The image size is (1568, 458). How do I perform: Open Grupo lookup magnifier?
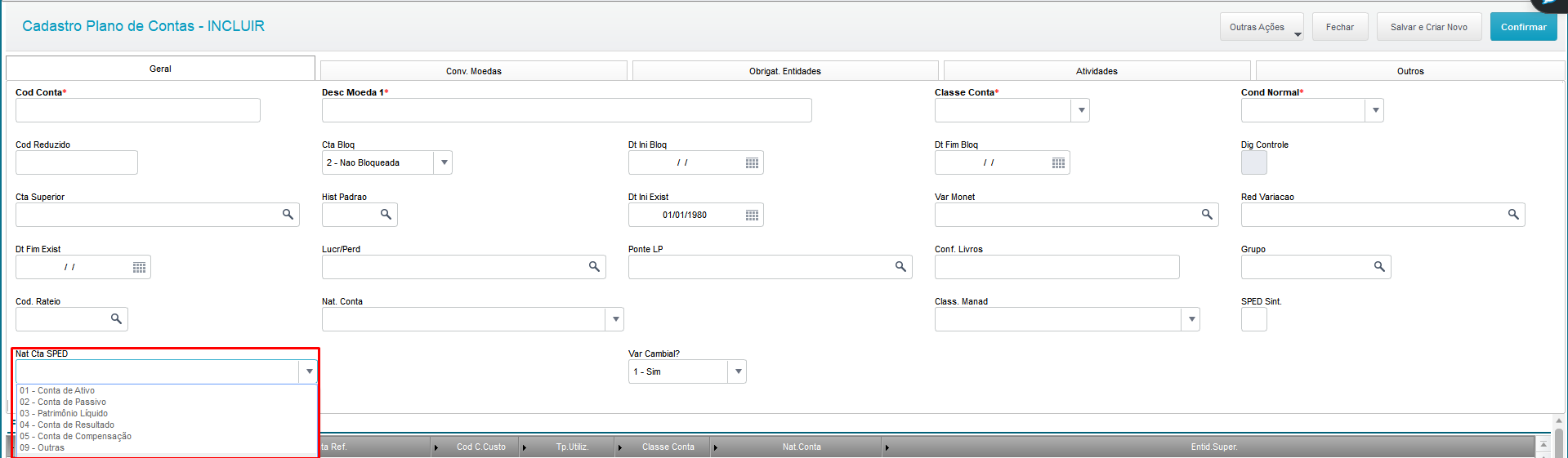[x=1379, y=267]
